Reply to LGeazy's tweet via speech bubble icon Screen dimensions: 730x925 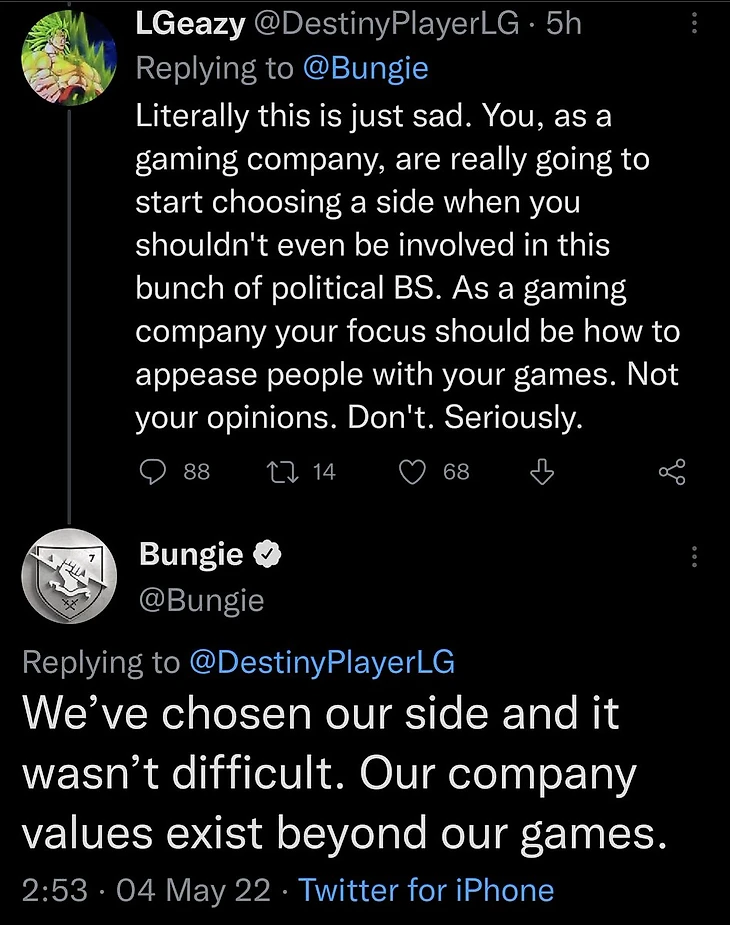(150, 471)
